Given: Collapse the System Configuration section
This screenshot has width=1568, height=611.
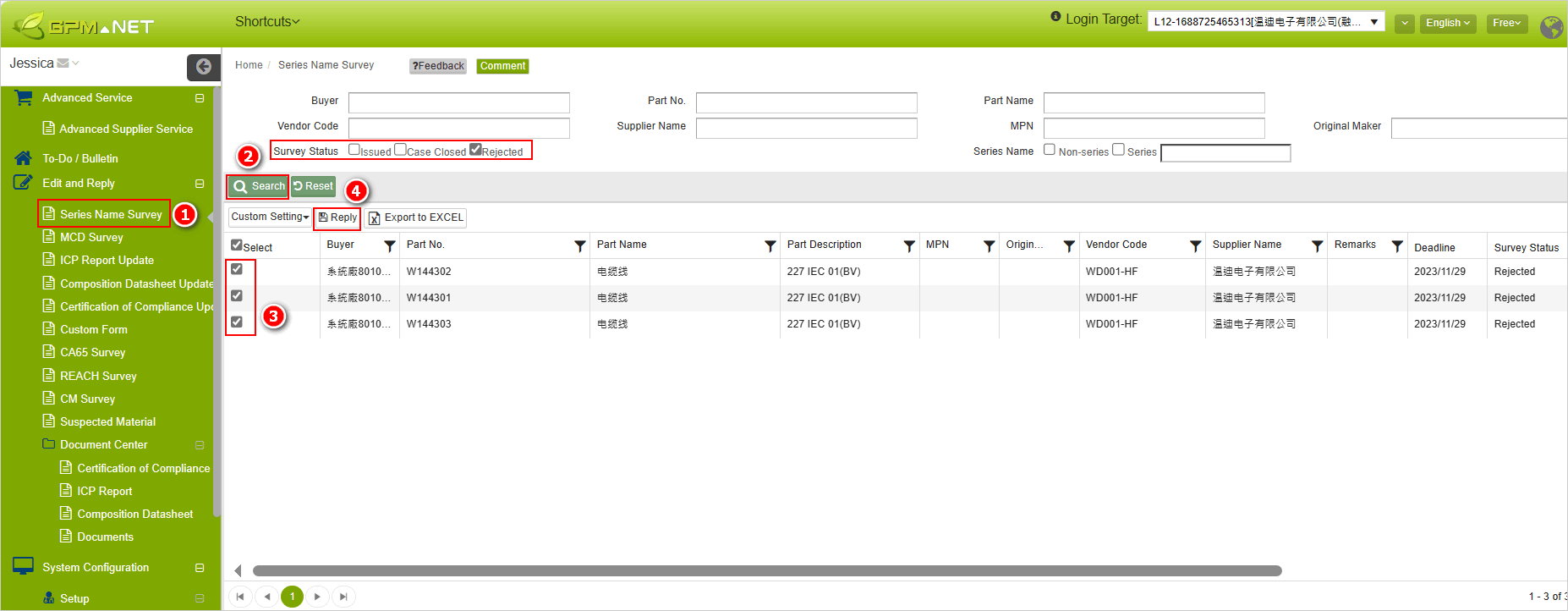Looking at the screenshot, I should pos(200,568).
